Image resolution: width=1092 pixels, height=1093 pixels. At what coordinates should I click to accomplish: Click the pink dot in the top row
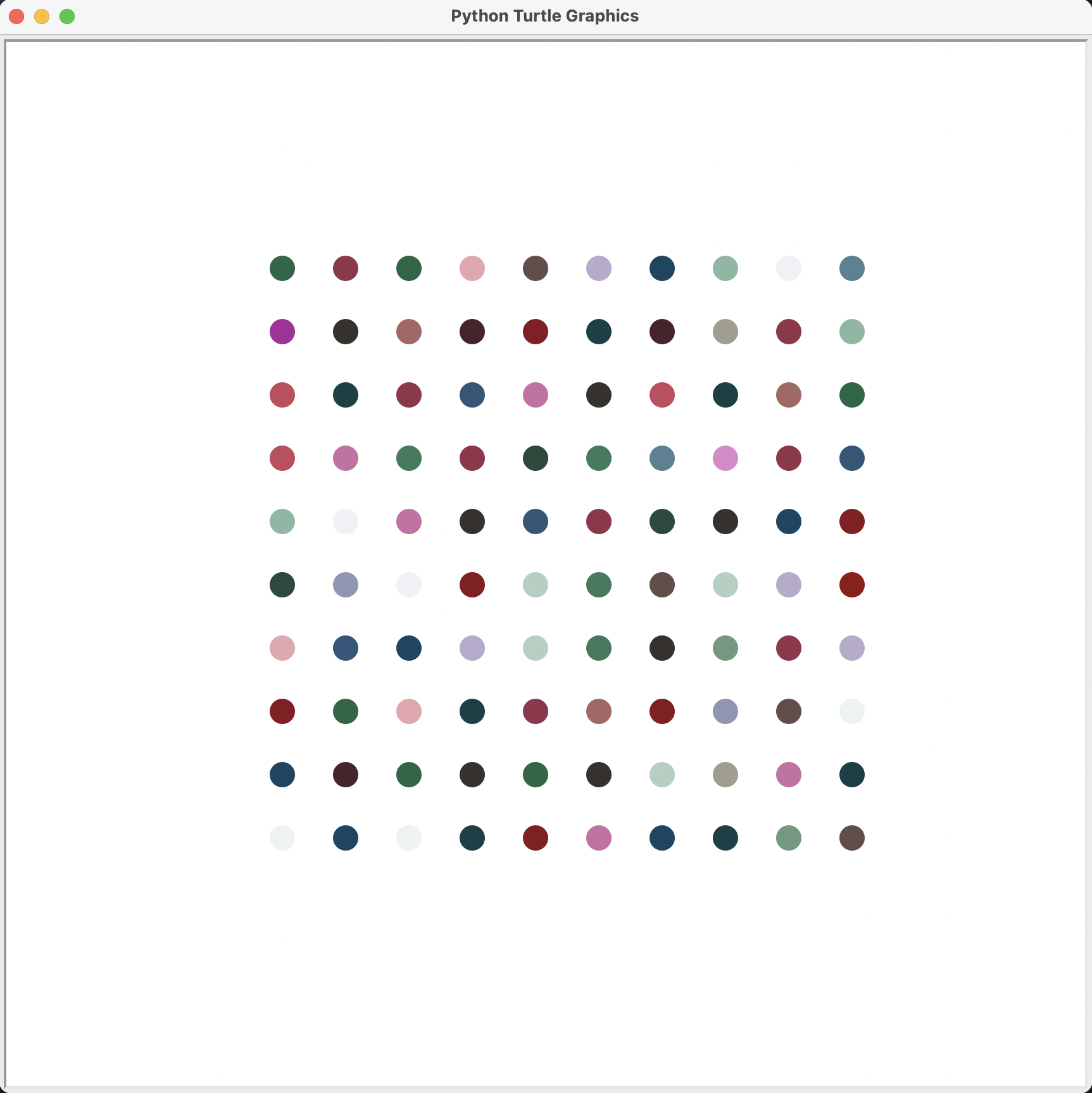(472, 268)
